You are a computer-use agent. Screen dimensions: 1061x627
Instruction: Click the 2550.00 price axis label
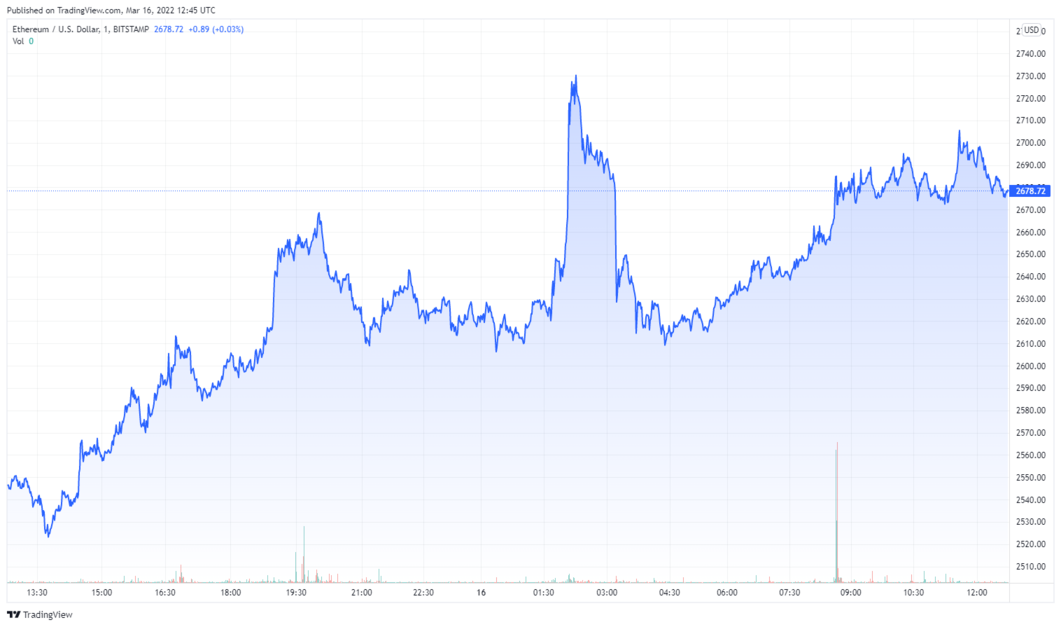pos(1031,478)
